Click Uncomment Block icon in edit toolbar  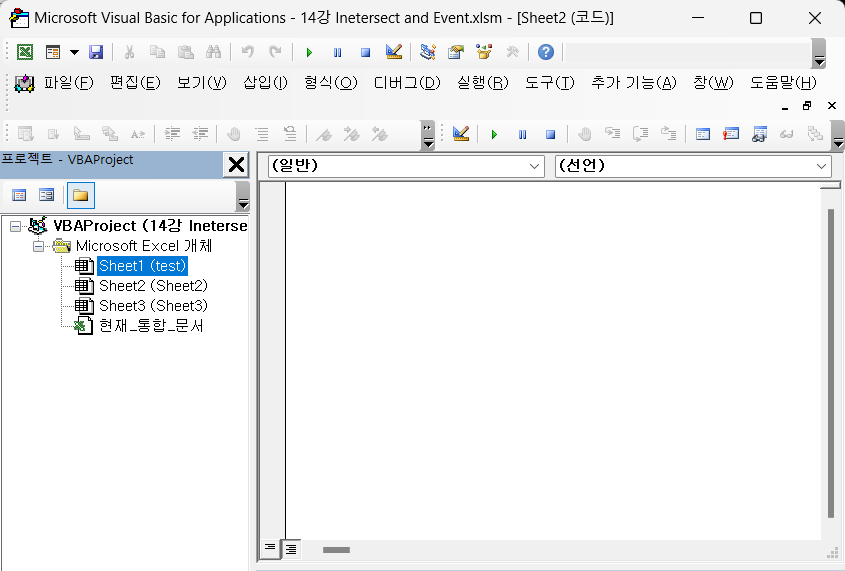tap(290, 134)
